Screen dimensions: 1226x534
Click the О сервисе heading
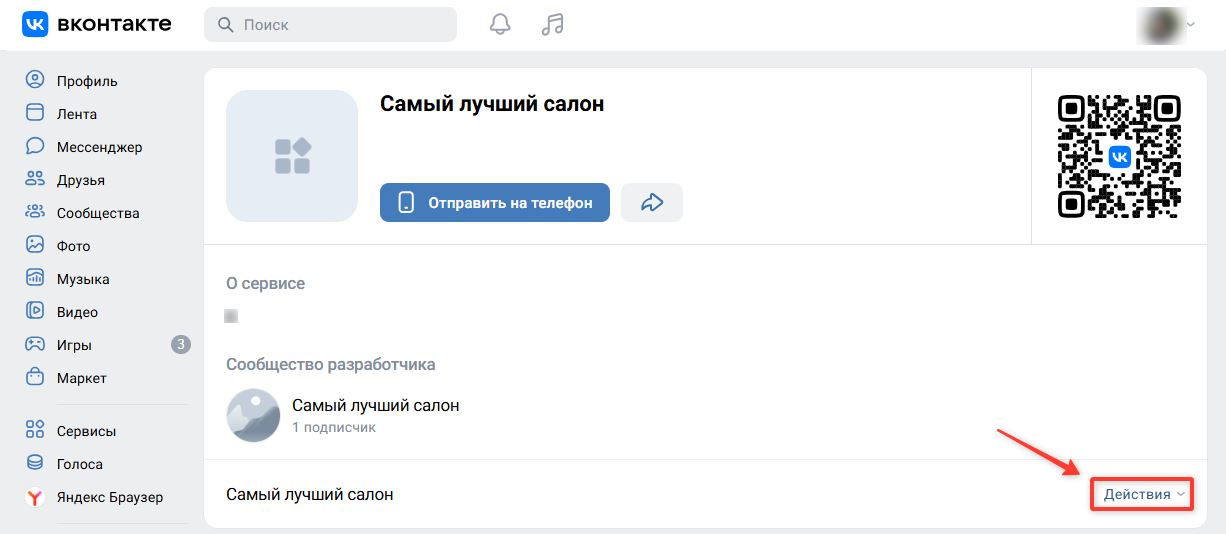pos(266,283)
